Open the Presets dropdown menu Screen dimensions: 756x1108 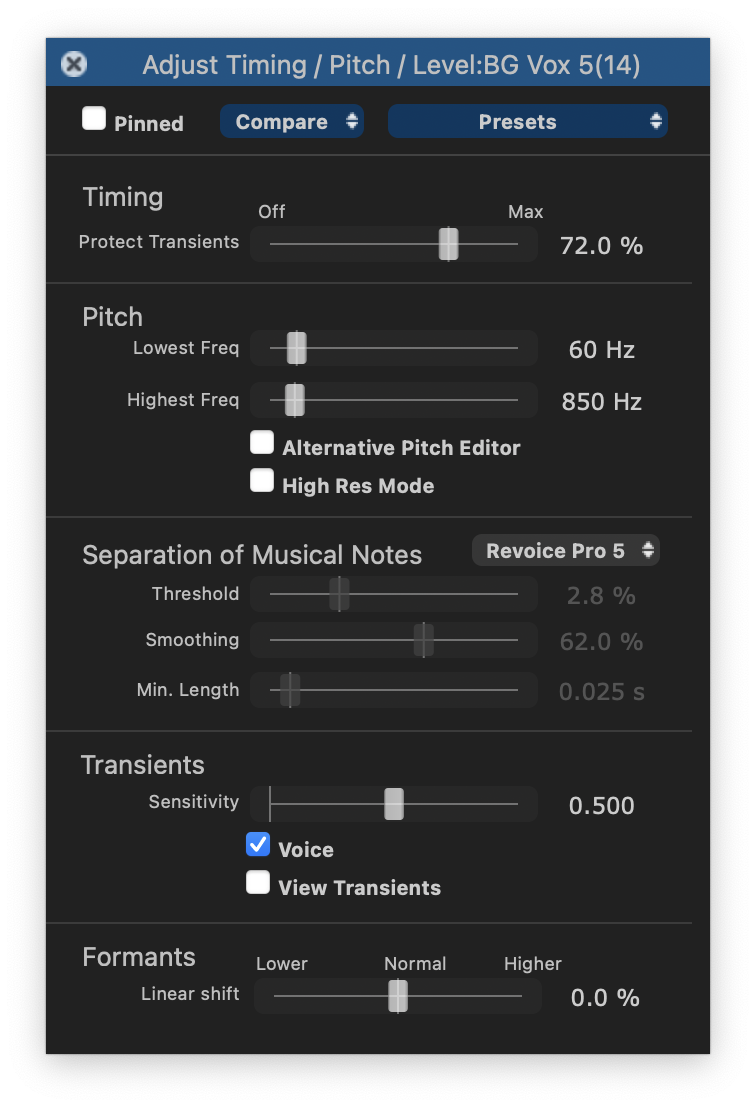[527, 122]
